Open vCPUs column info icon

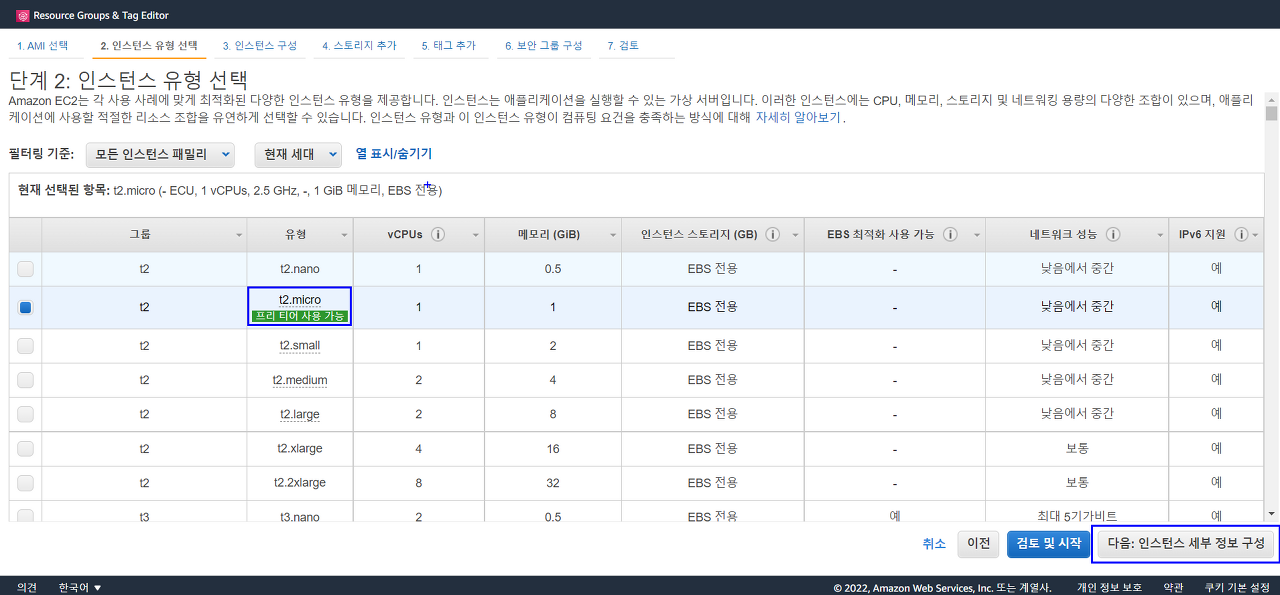click(438, 235)
